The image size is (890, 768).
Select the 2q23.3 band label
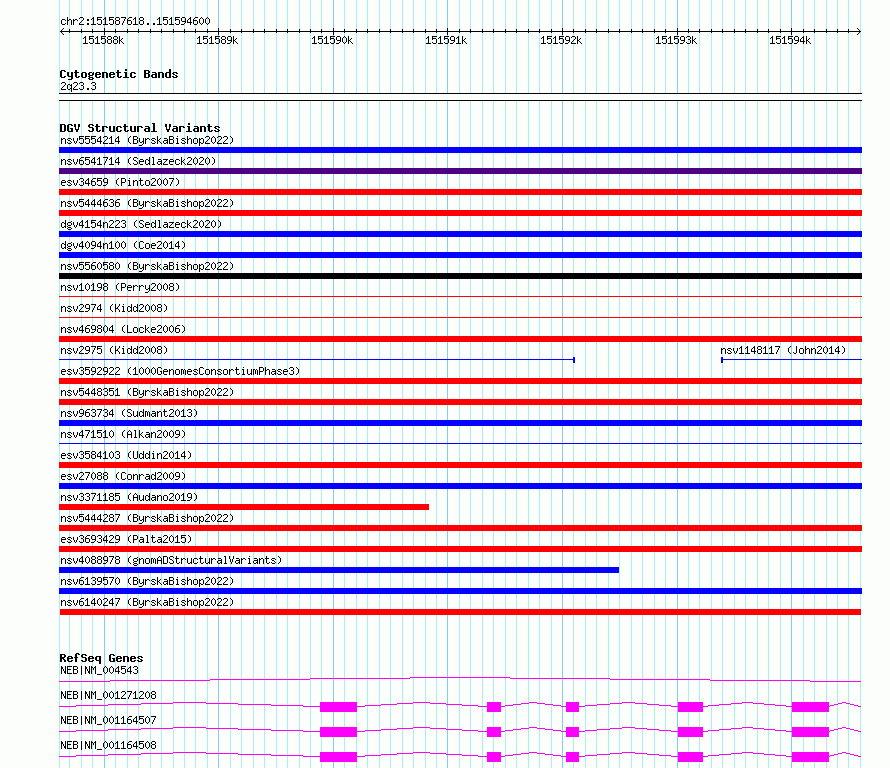tap(78, 86)
